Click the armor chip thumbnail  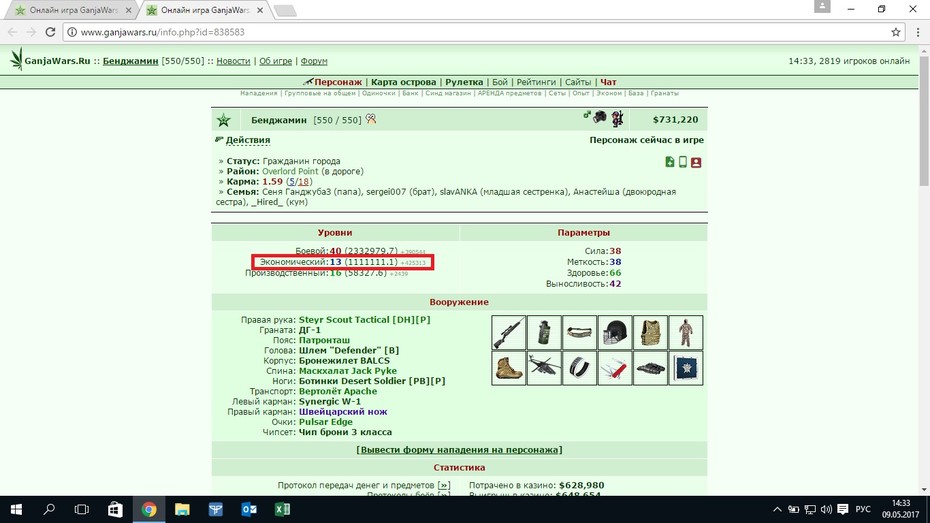click(686, 368)
